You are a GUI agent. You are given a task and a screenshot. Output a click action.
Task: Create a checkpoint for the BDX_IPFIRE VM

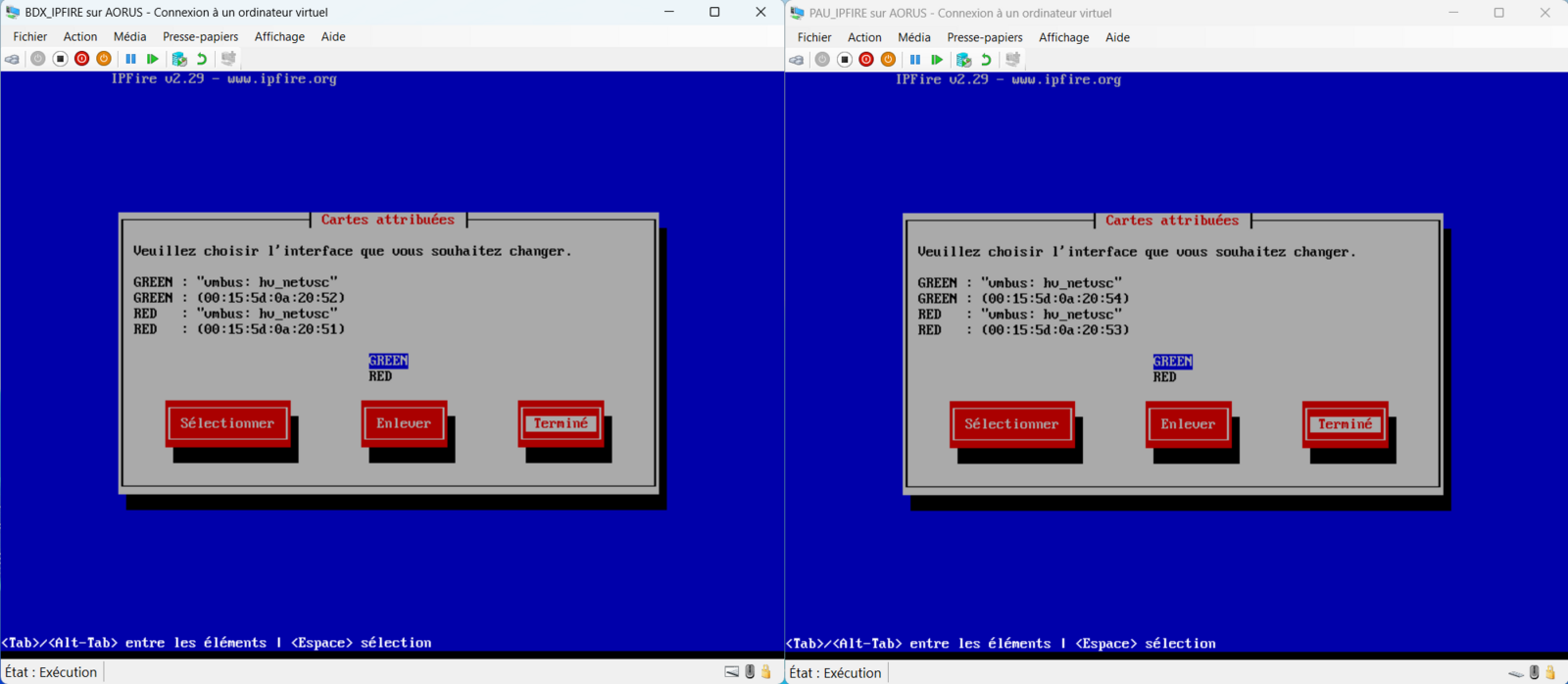pyautogui.click(x=179, y=59)
